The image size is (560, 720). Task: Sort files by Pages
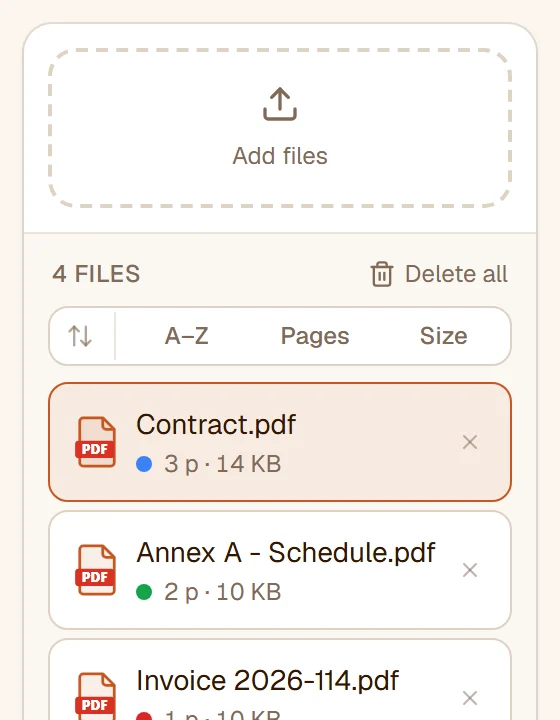pos(315,336)
